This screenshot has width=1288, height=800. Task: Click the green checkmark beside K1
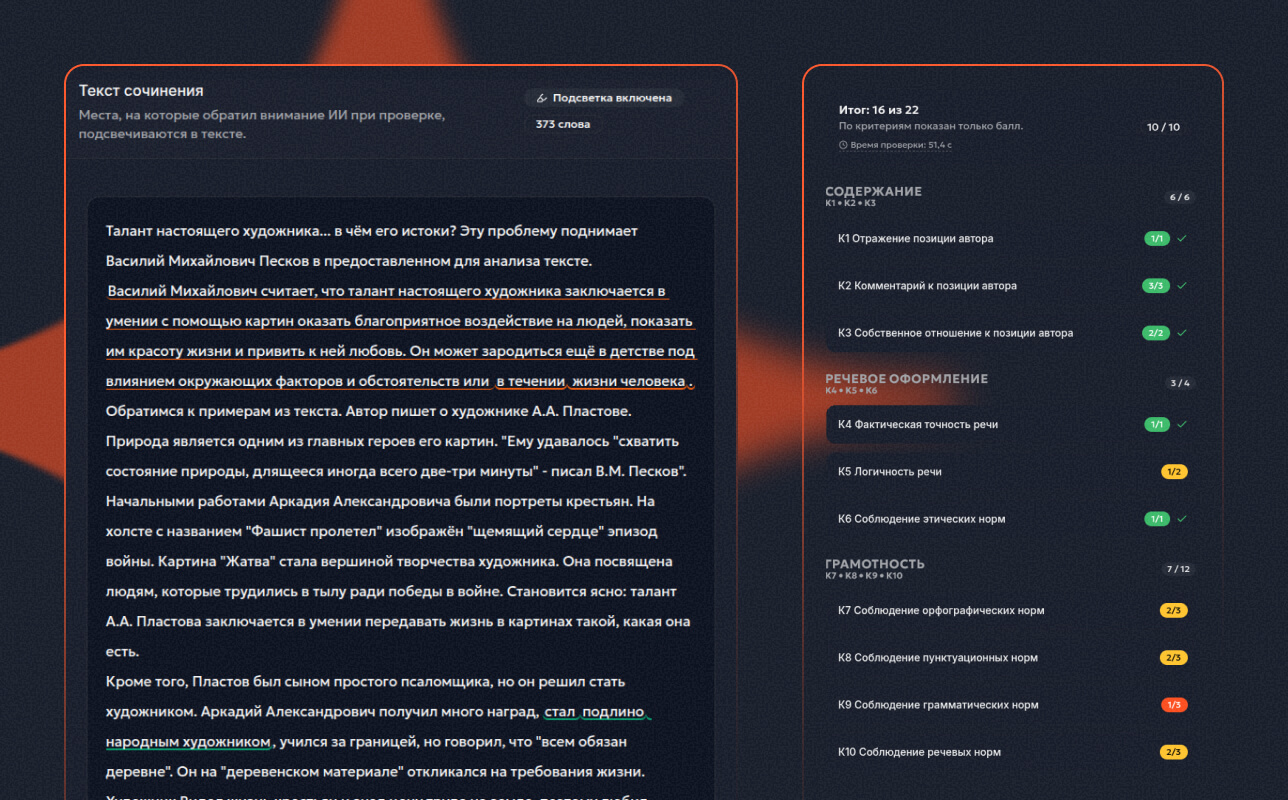point(1182,239)
